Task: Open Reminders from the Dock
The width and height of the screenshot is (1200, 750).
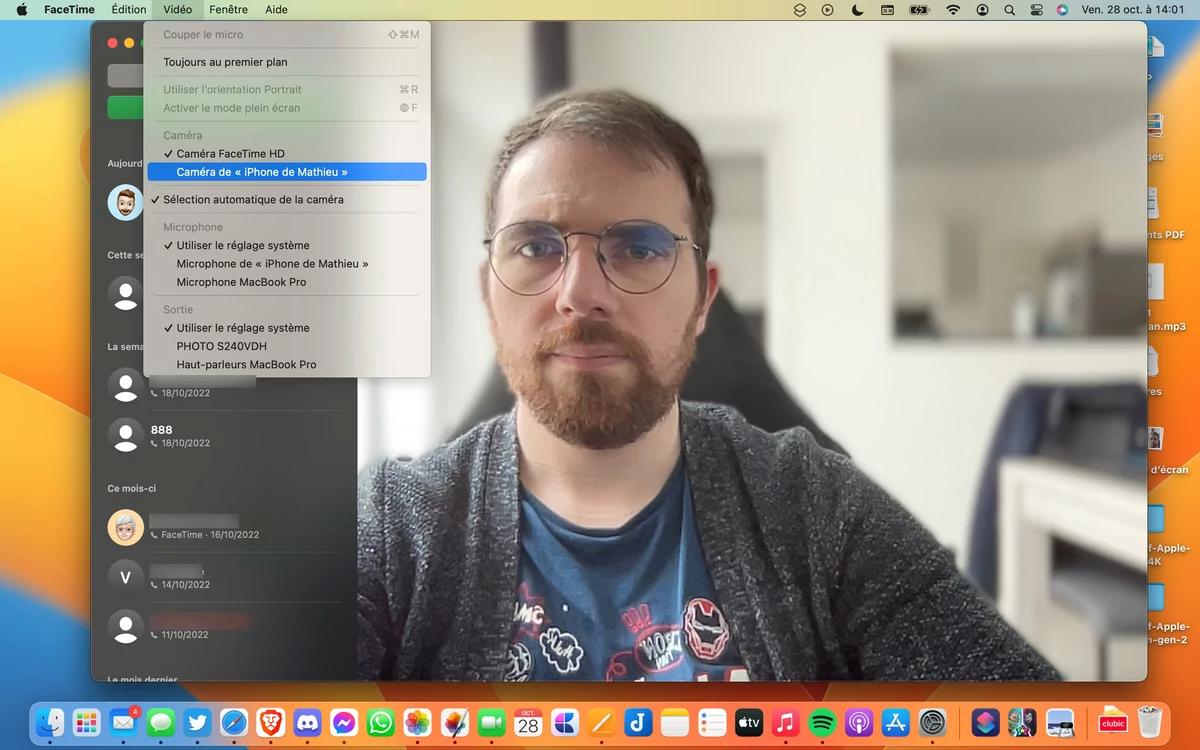Action: tap(712, 722)
